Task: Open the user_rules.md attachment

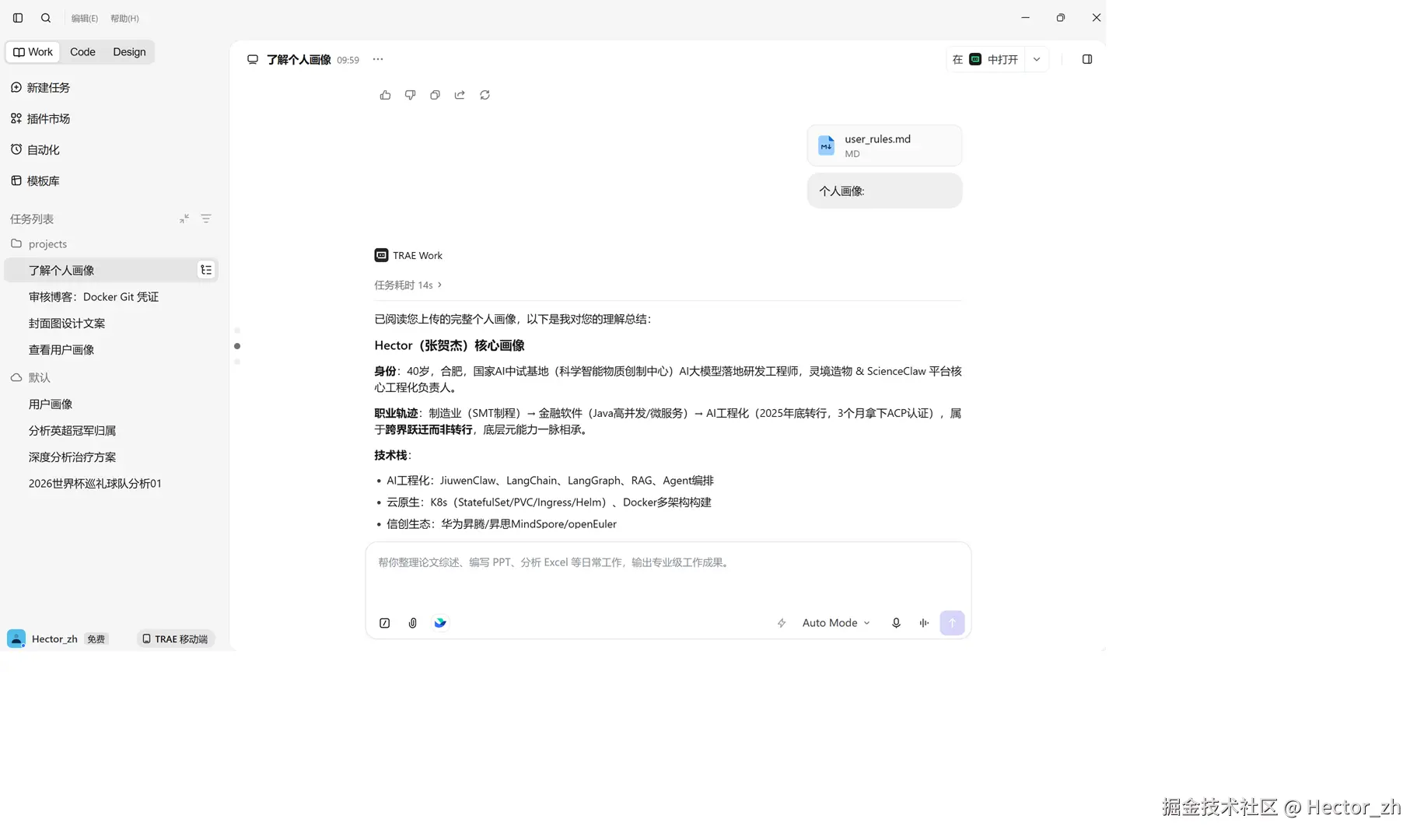Action: pyautogui.click(x=884, y=146)
